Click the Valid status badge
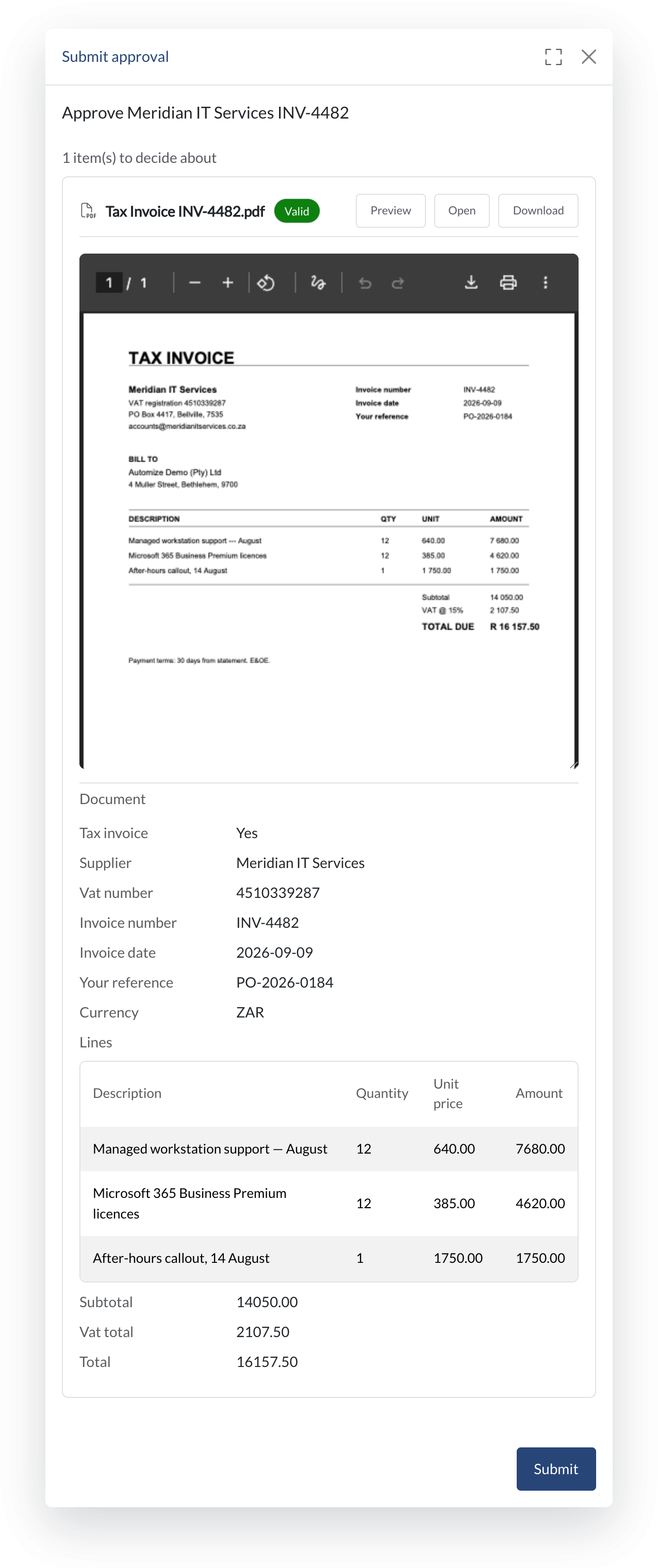This screenshot has width=658, height=1568. [x=297, y=211]
